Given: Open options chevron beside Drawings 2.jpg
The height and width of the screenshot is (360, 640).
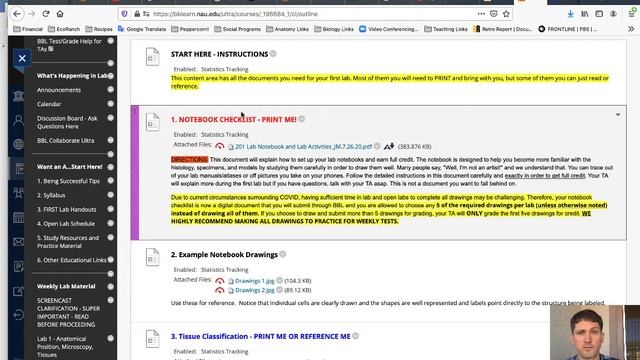Looking at the screenshot, I should click(279, 289).
